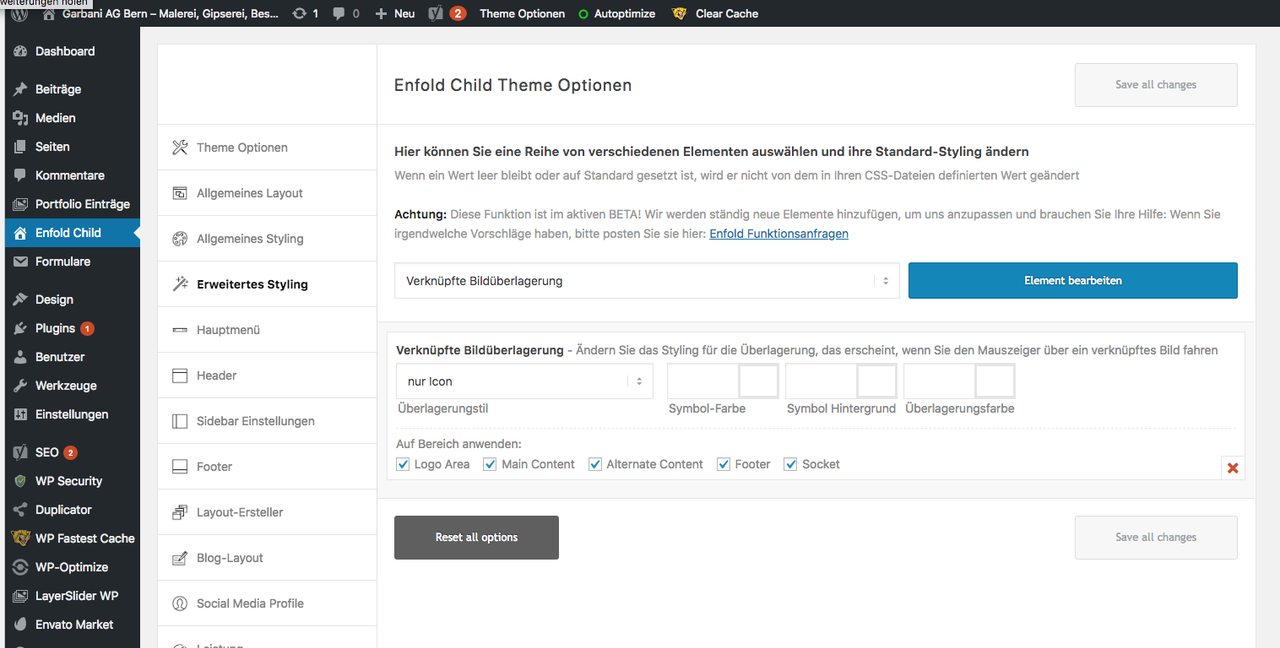1280x648 pixels.
Task: Click the Formulare envelope icon
Action: coord(20,261)
